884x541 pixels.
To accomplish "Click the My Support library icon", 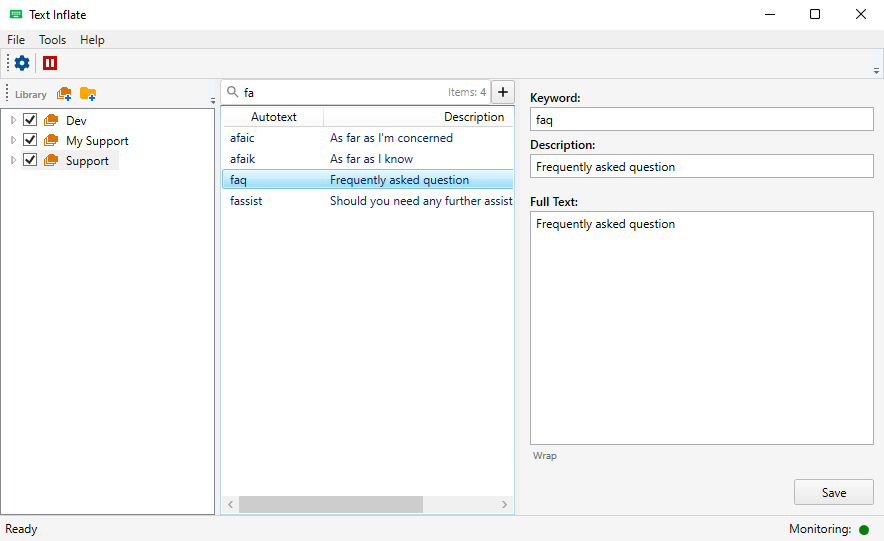I will click(x=51, y=140).
